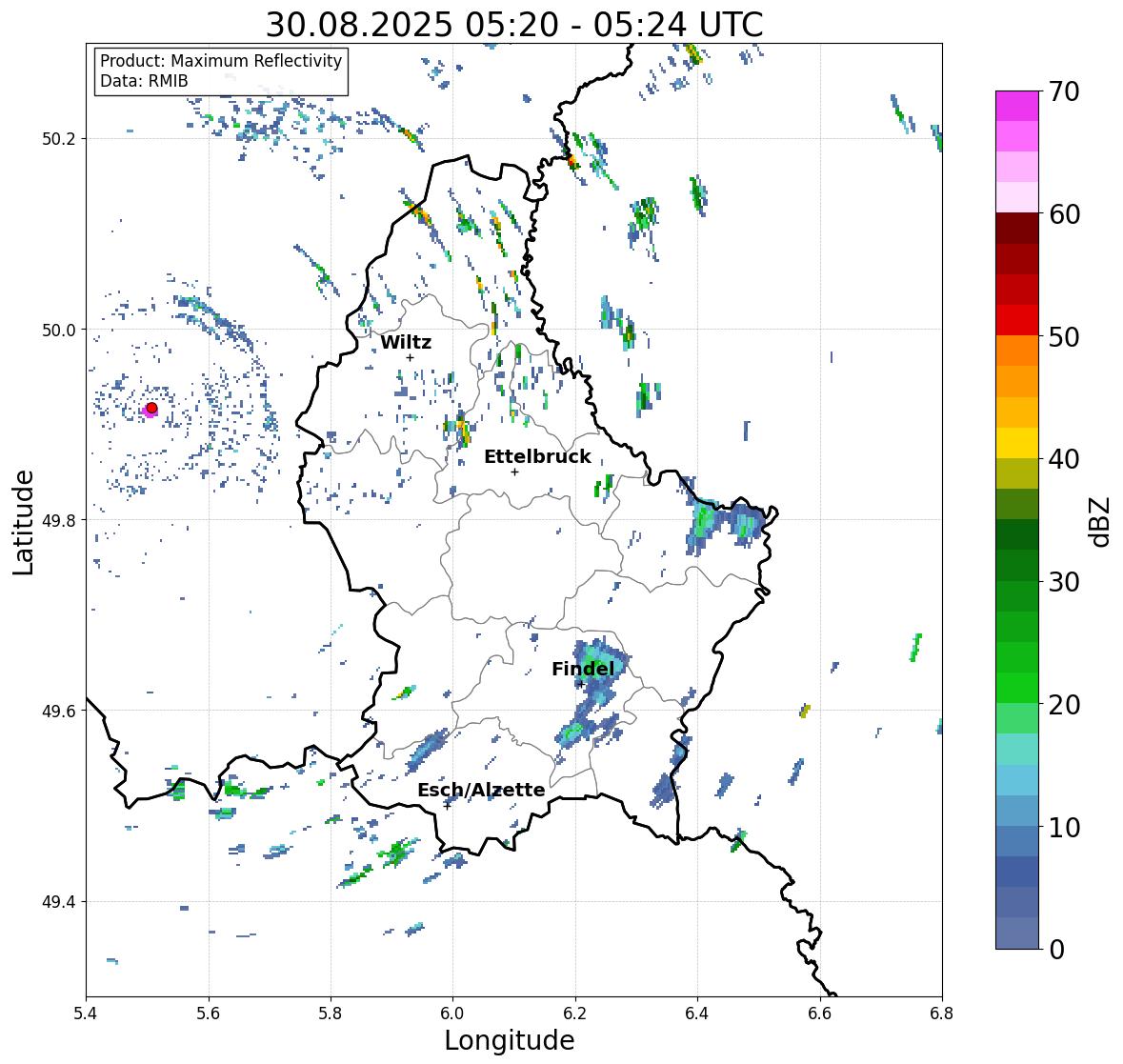Click the yellow colorbar swatch above 40
Image resolution: width=1123 pixels, height=1064 pixels.
[x=1017, y=443]
